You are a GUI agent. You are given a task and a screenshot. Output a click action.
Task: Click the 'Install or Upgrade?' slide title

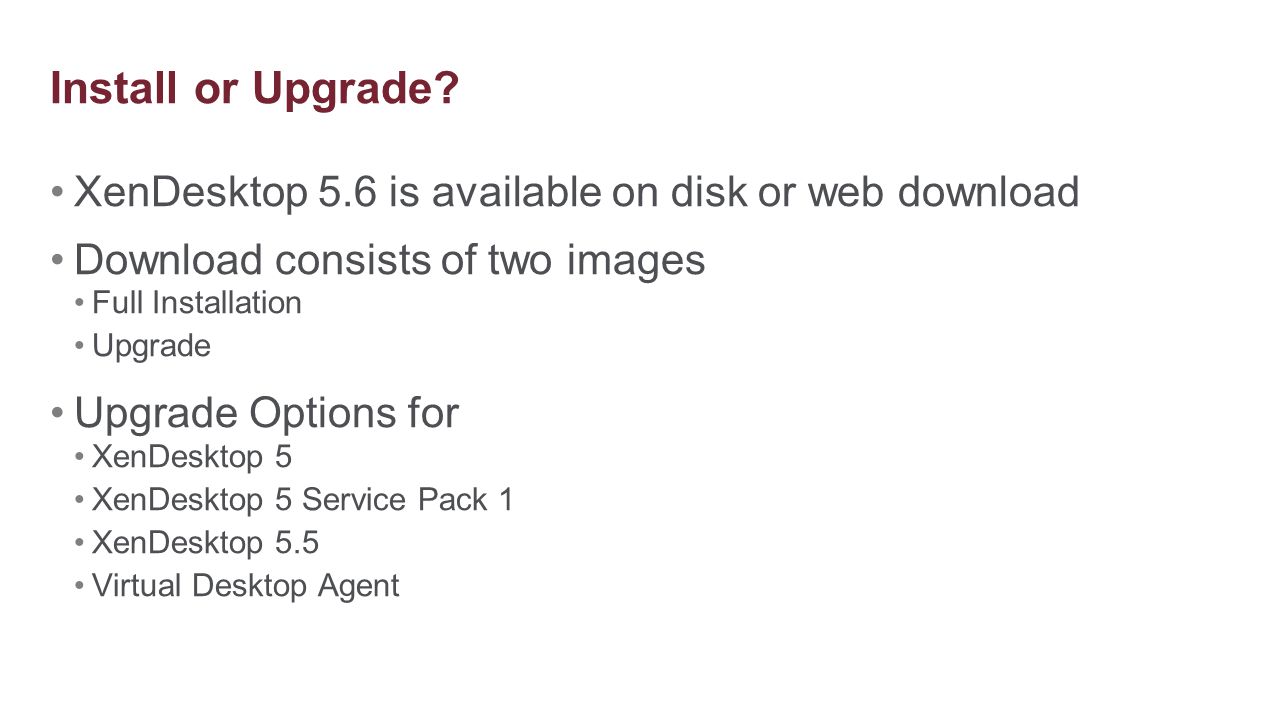254,89
